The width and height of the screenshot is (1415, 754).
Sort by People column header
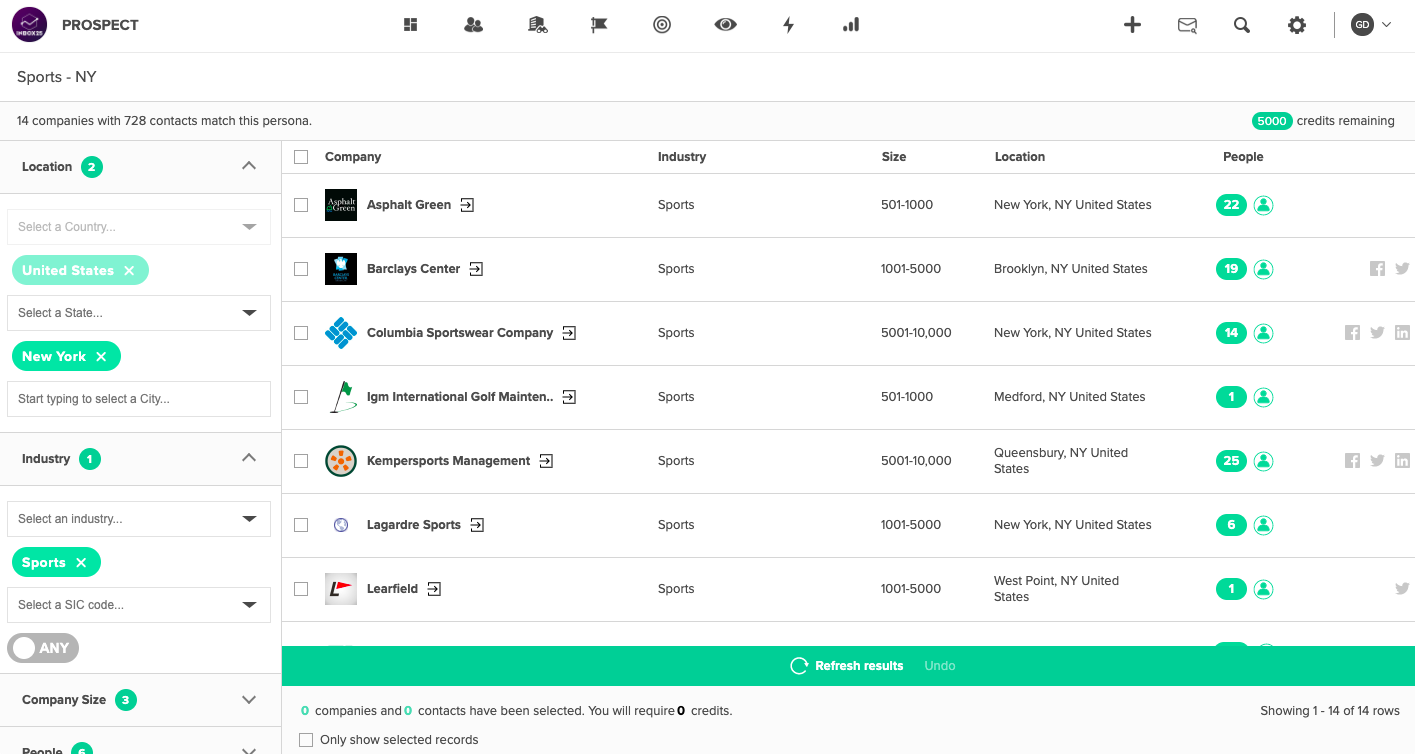(x=1243, y=157)
